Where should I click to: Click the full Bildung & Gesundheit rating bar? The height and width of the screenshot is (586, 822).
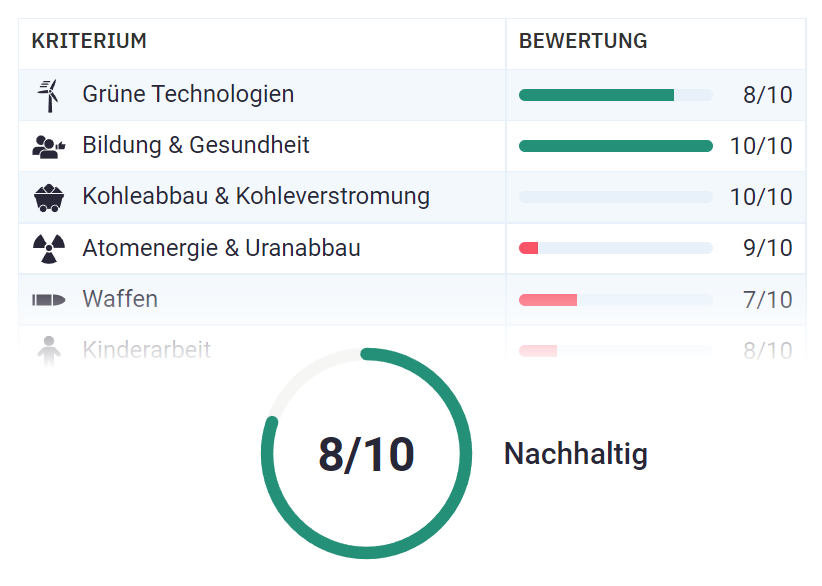pos(615,146)
